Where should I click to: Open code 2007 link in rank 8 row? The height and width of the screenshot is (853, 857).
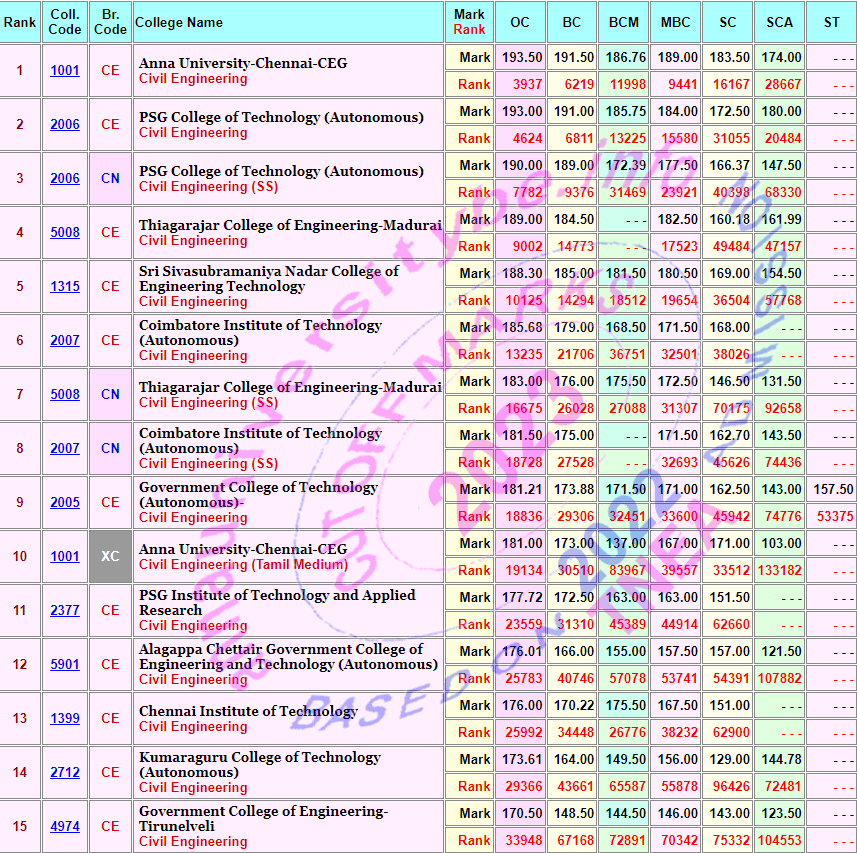coord(65,448)
